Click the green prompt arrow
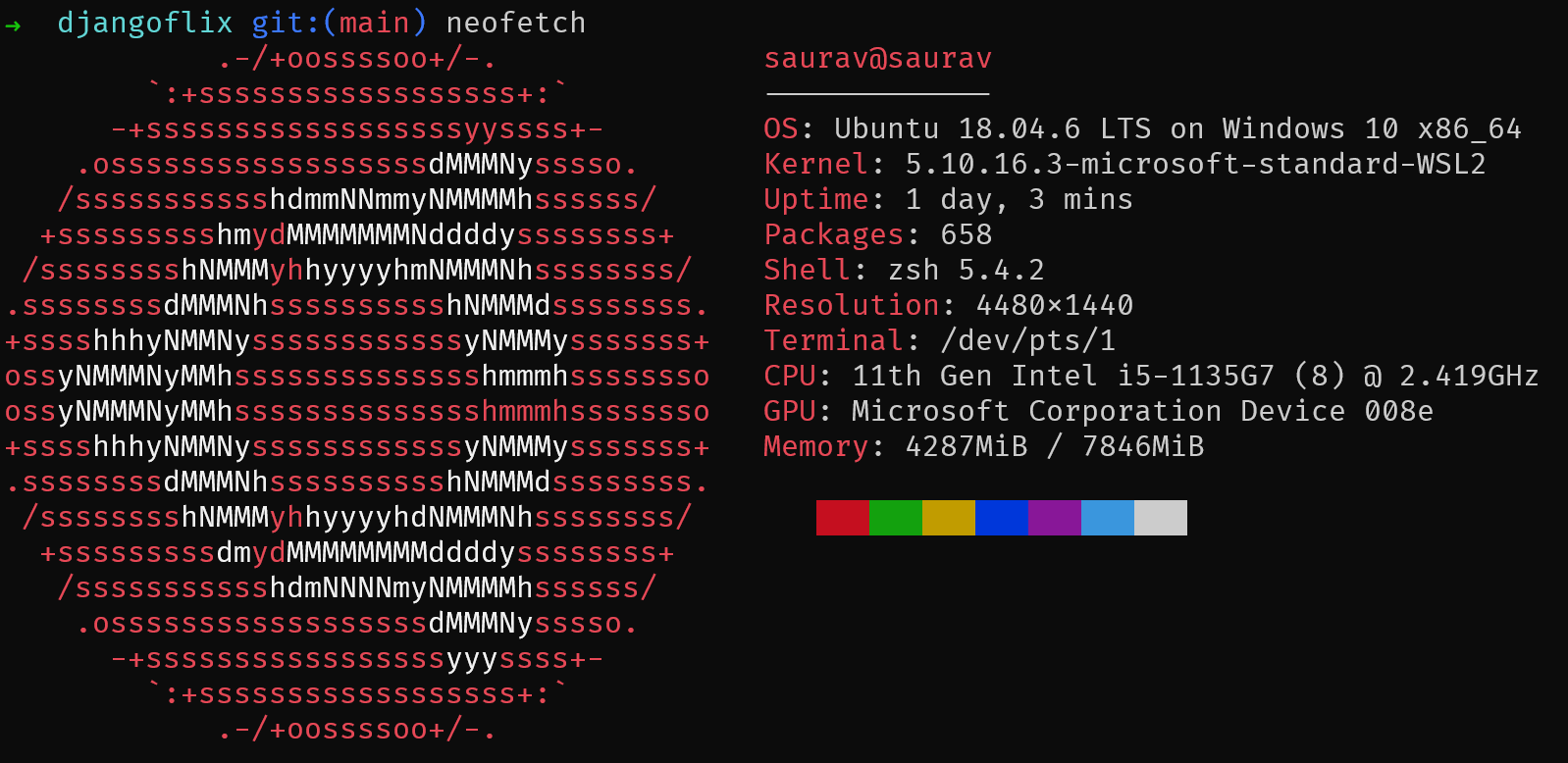 13,25
